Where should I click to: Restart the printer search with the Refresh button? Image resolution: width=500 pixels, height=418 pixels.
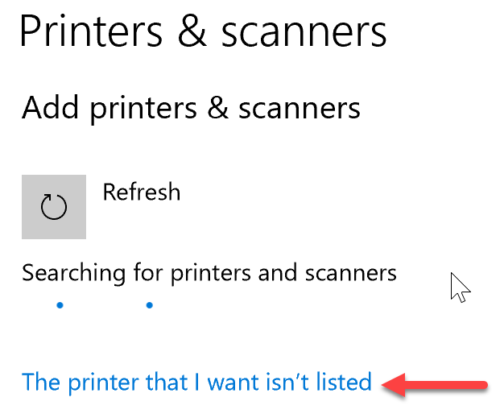tap(54, 207)
